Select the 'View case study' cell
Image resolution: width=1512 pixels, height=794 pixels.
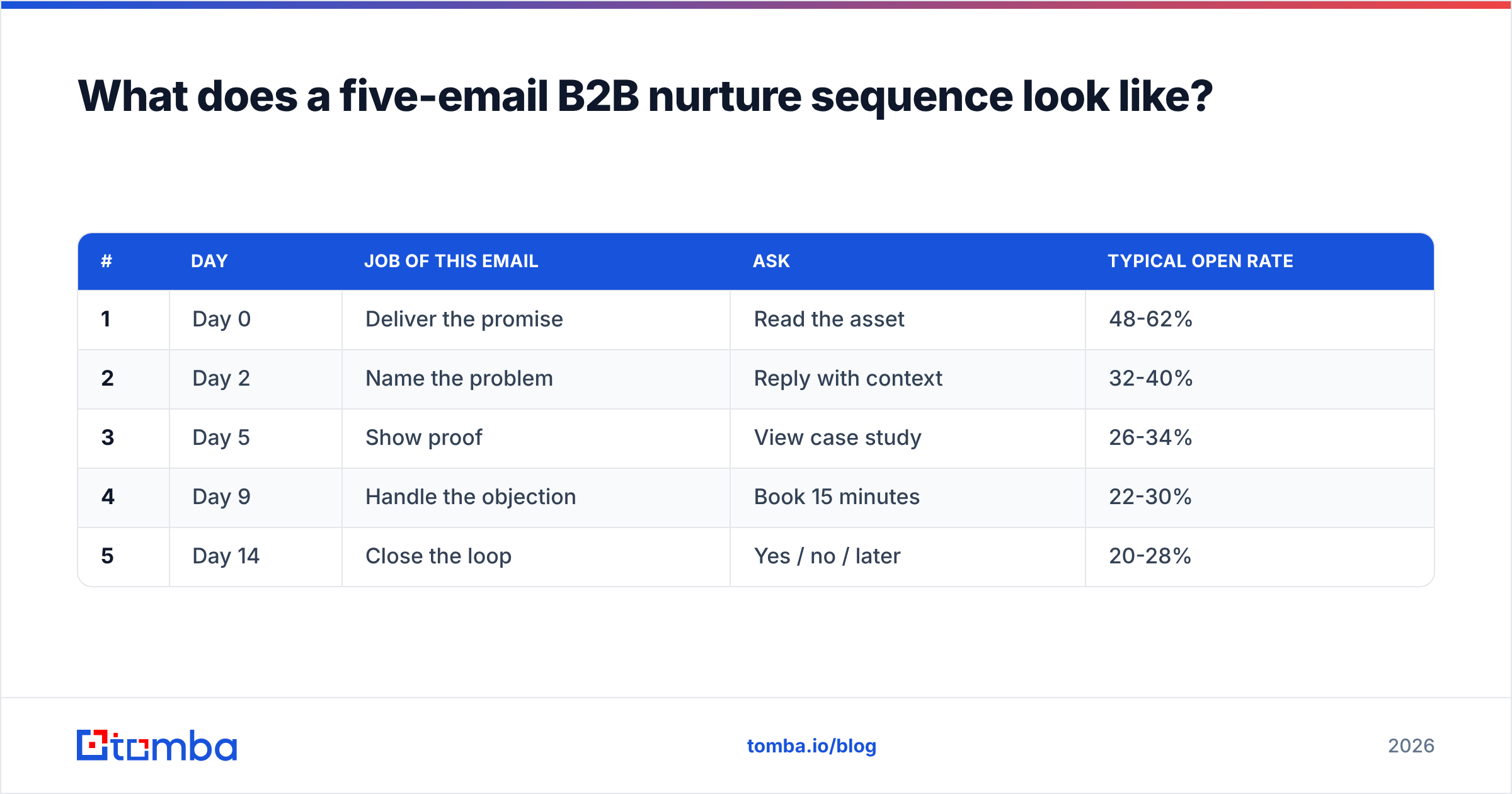point(908,438)
